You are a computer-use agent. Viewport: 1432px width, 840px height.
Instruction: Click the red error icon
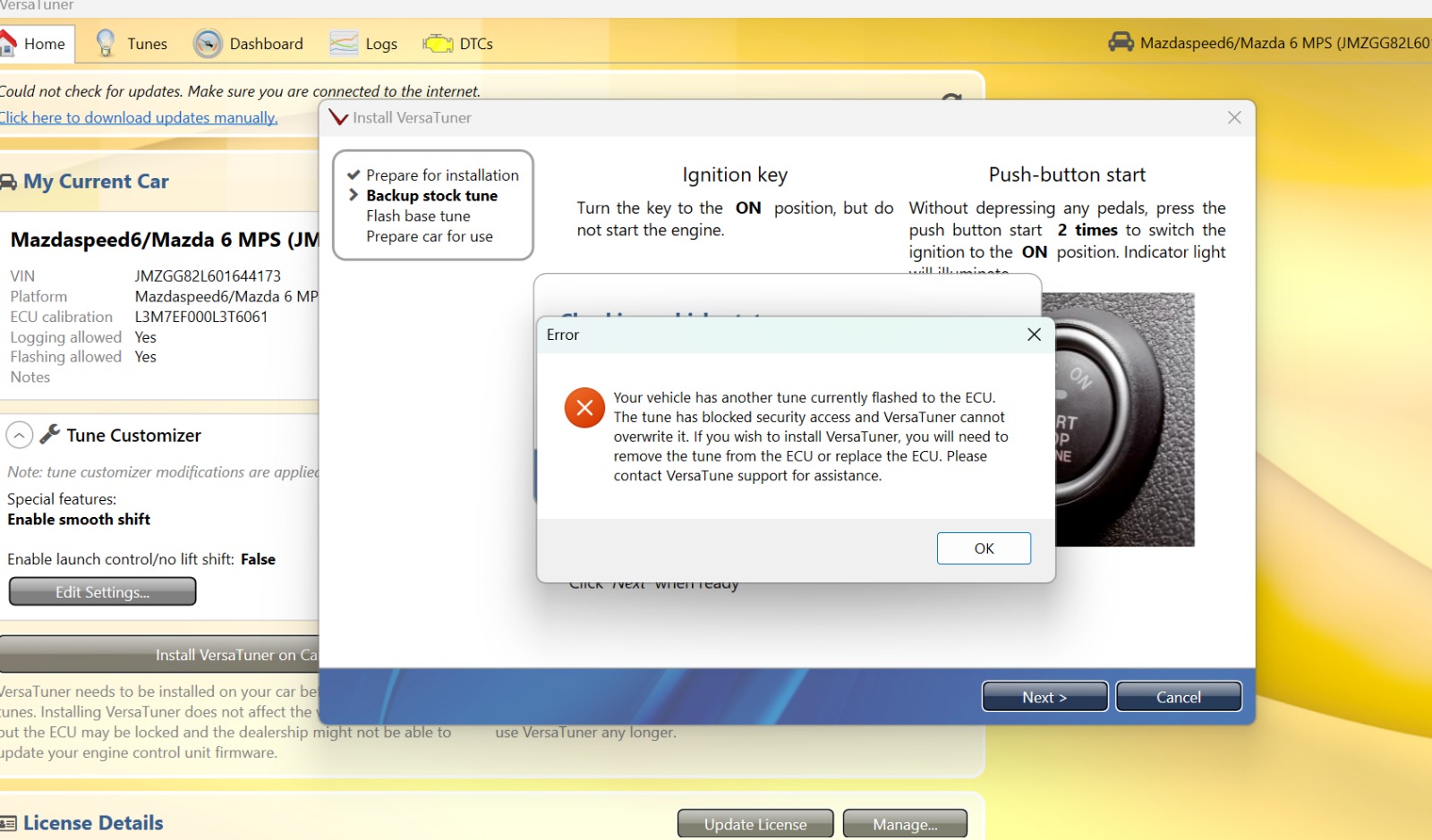[584, 408]
